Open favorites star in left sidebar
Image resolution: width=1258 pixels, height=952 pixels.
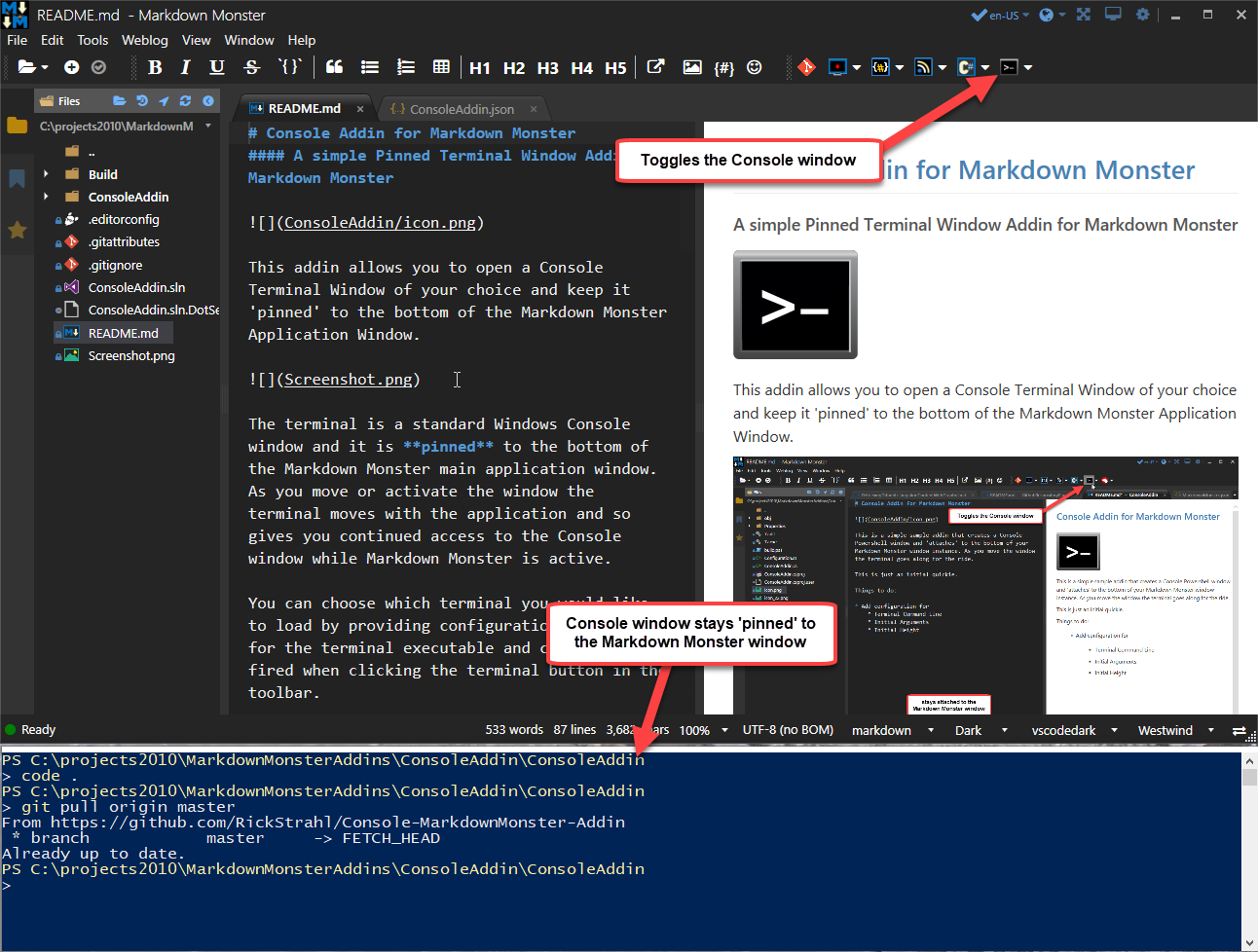[17, 230]
